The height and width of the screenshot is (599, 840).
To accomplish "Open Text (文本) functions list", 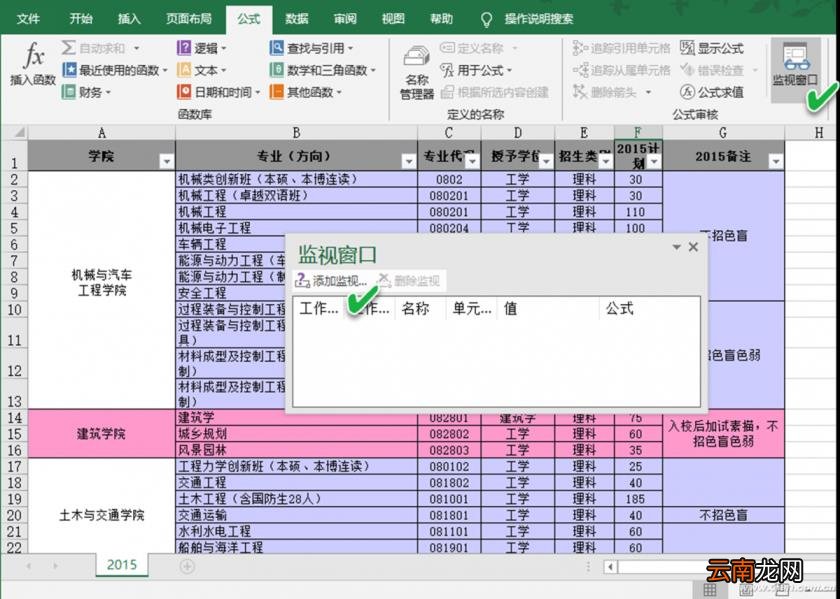I will tap(201, 70).
